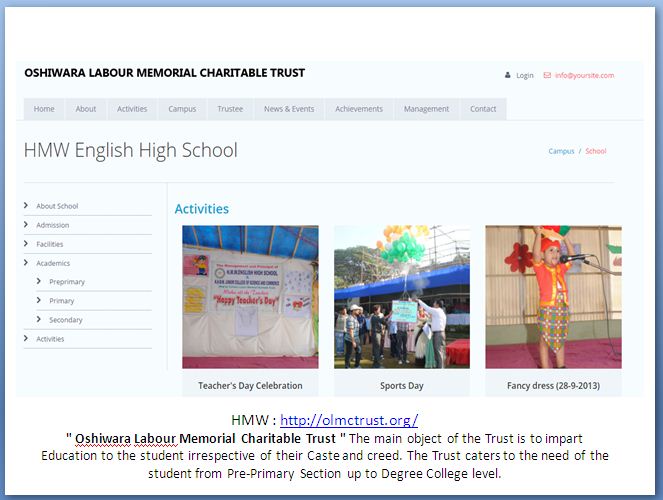Click the Login user icon
This screenshot has height=500, width=663.
point(507,75)
